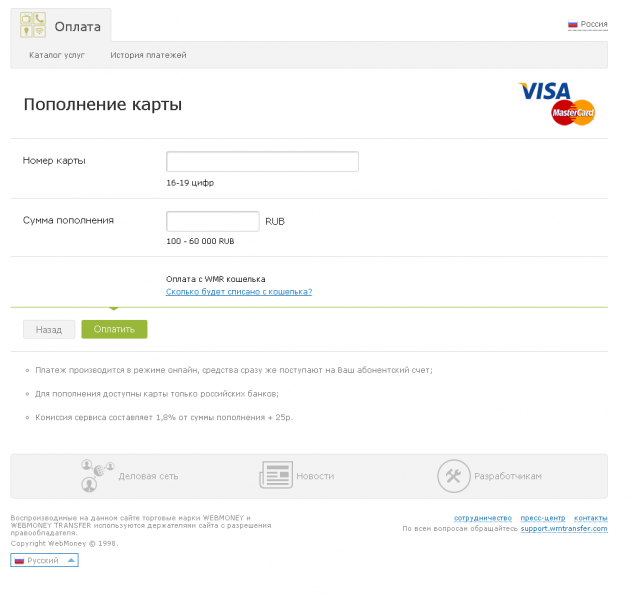The height and width of the screenshot is (600, 632).
Task: Open the Новости newspaper icon
Action: tap(276, 475)
